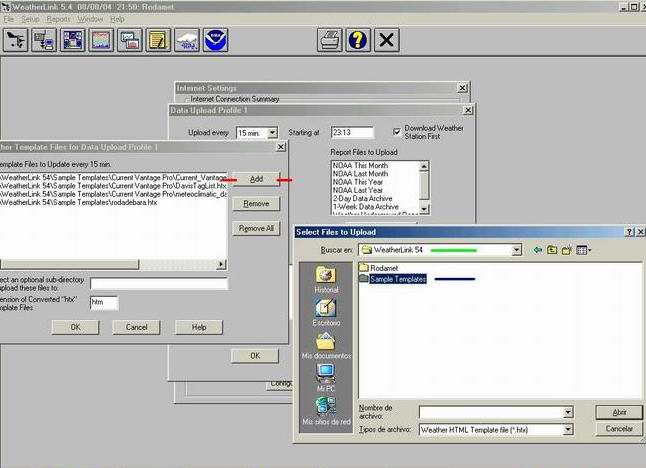
Task: Open the Reports menu
Action: tap(59, 19)
